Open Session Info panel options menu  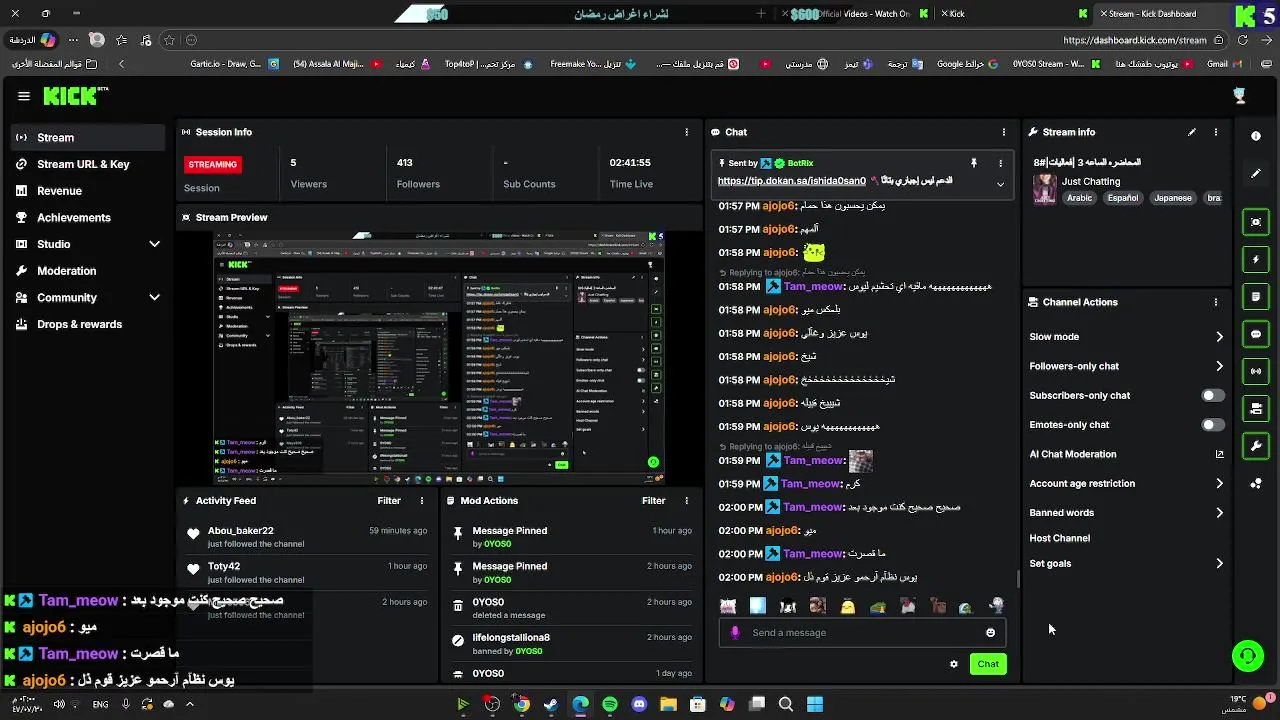686,132
